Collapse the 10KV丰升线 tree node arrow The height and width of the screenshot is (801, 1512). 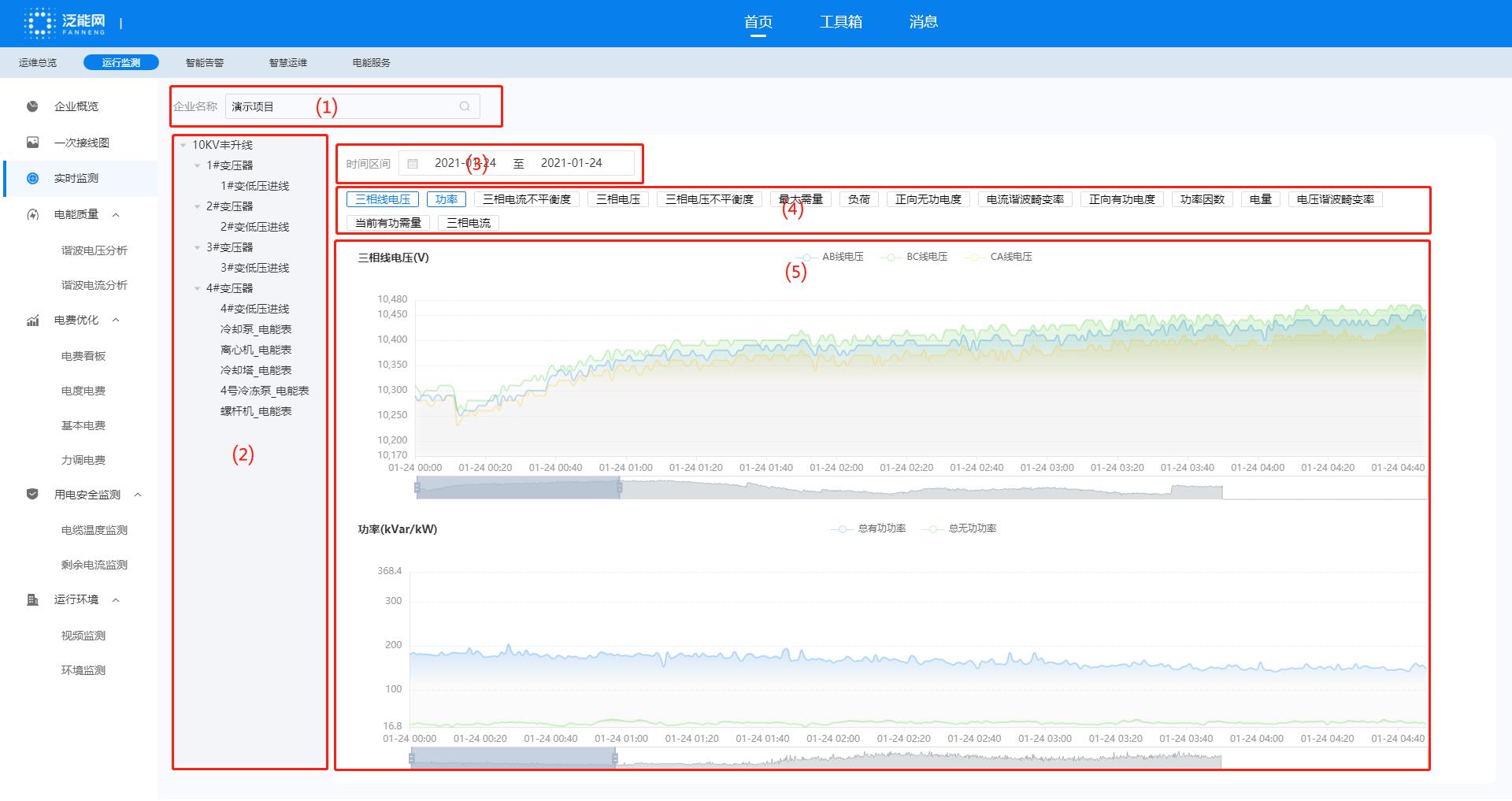183,145
